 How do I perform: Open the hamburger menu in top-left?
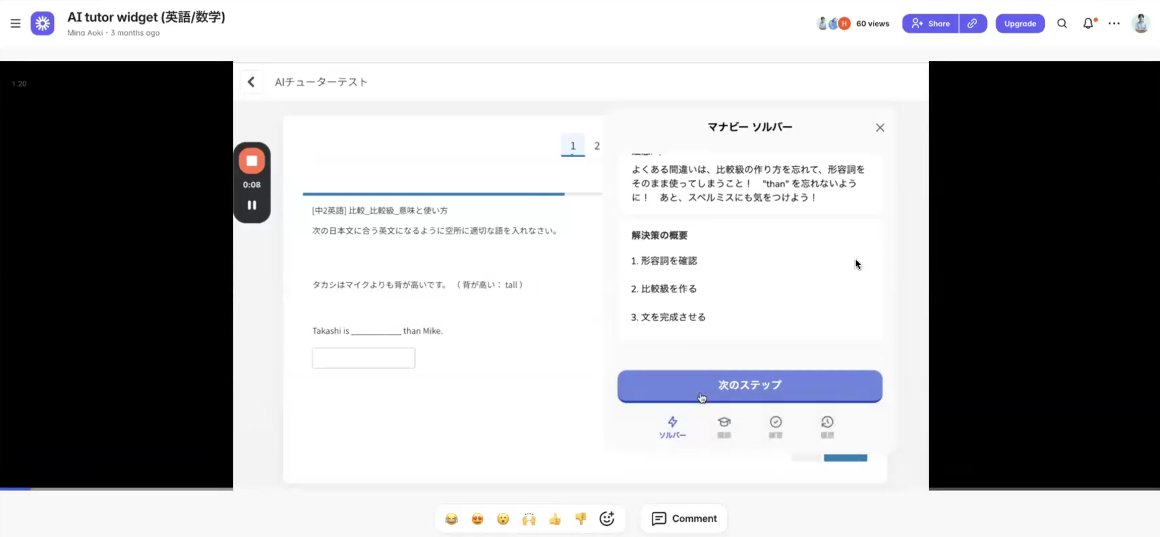[x=15, y=23]
